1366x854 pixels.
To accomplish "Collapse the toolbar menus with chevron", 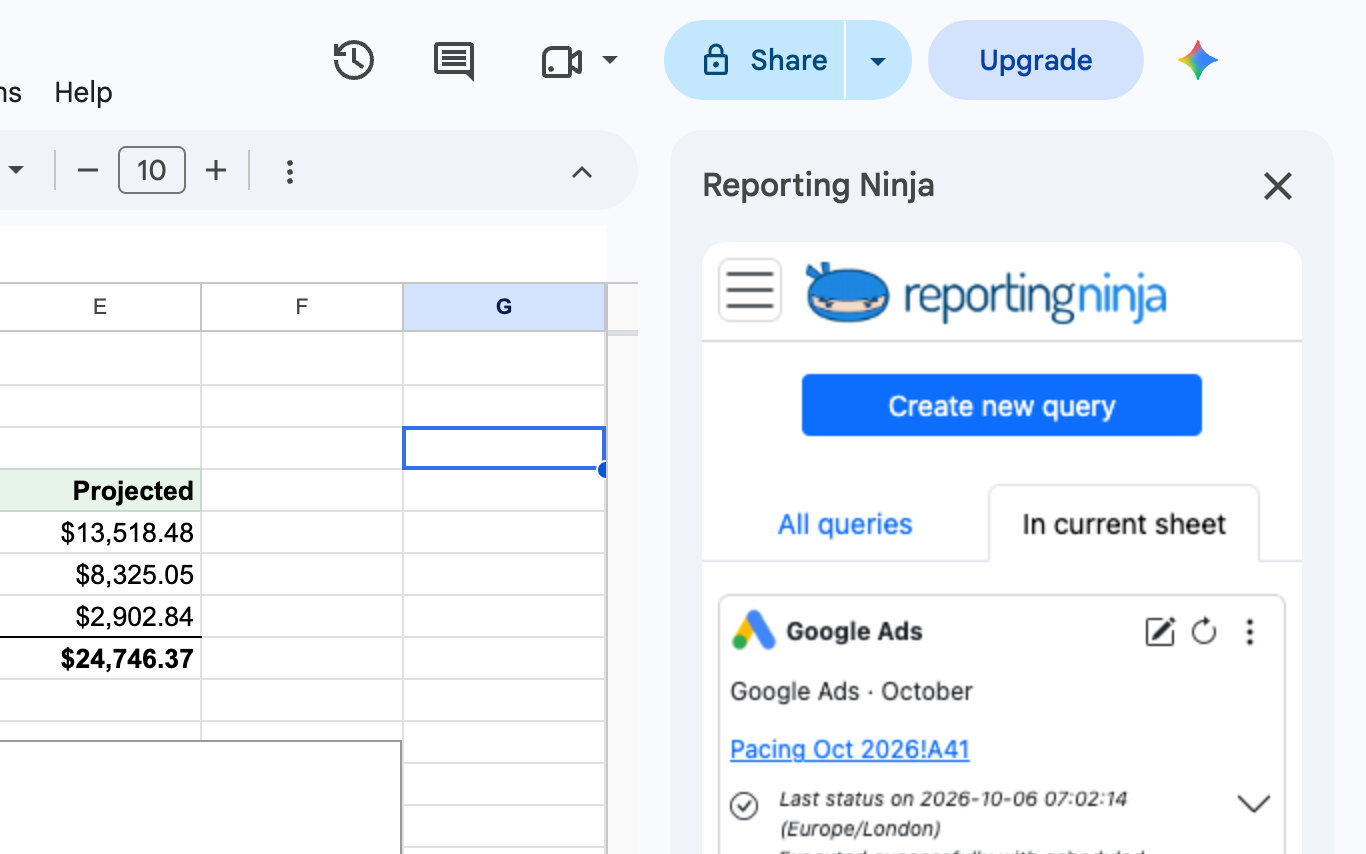I will pyautogui.click(x=582, y=172).
